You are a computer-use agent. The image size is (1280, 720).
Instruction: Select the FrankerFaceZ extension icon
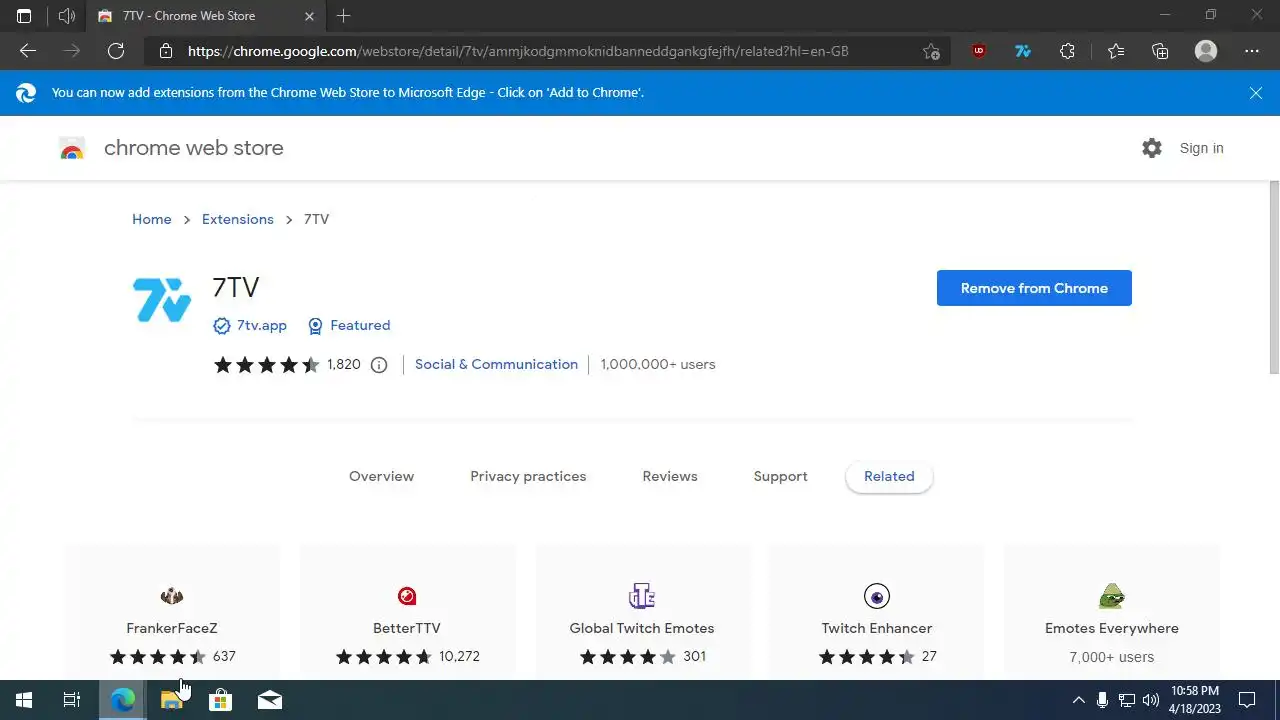click(172, 596)
